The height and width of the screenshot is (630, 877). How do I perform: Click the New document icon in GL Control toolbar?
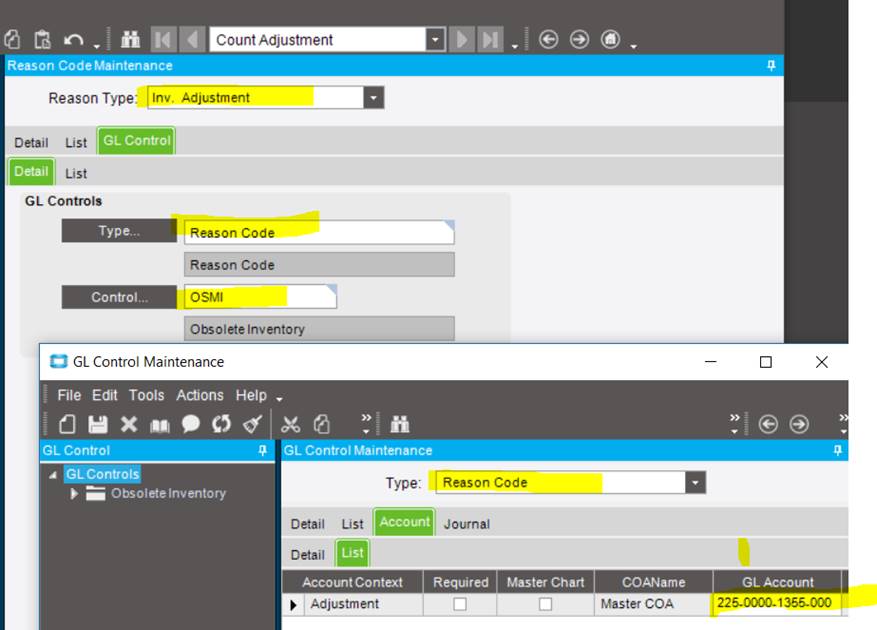(67, 424)
